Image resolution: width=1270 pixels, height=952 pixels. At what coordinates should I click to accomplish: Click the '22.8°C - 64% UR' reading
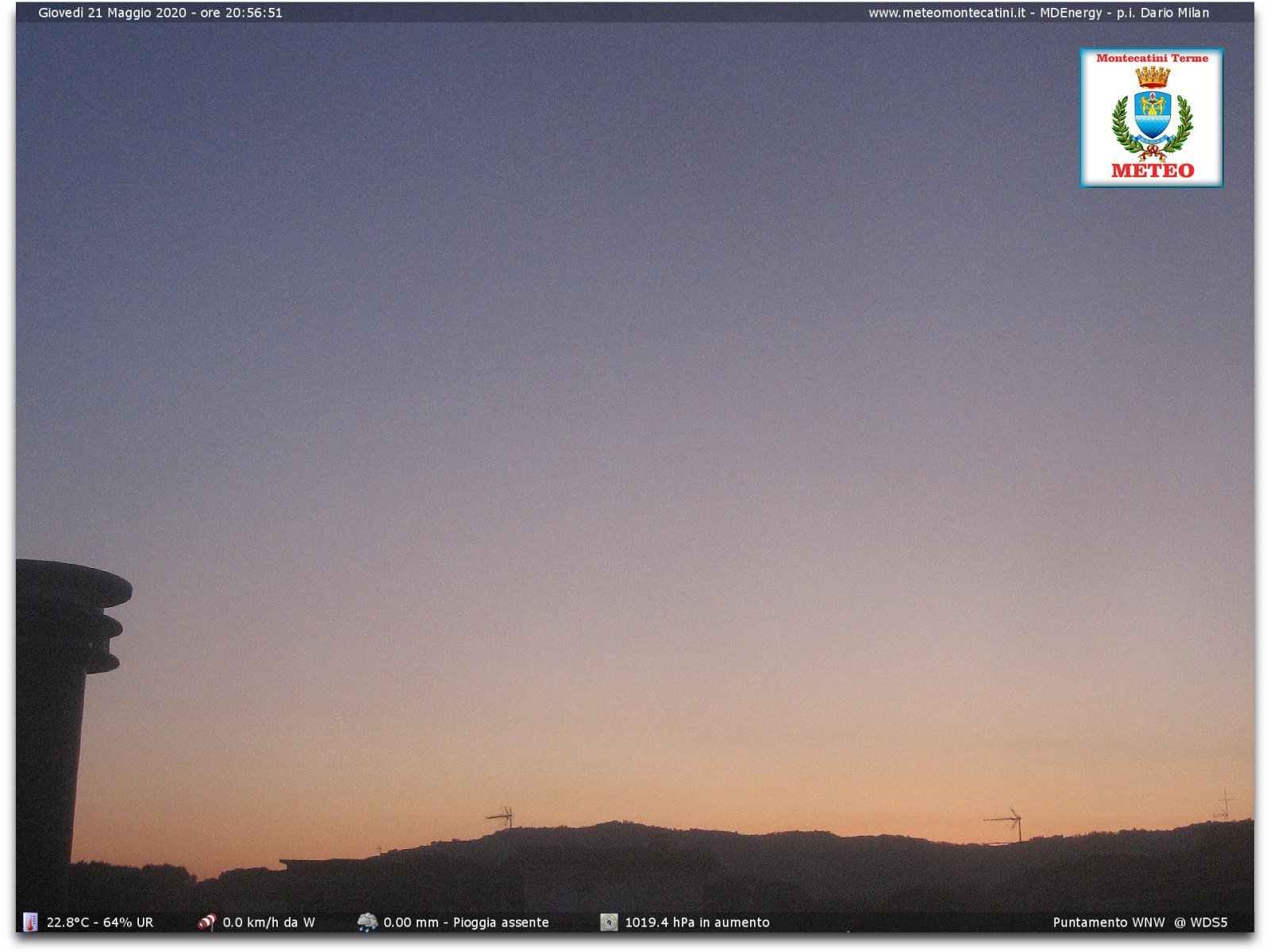click(x=100, y=923)
